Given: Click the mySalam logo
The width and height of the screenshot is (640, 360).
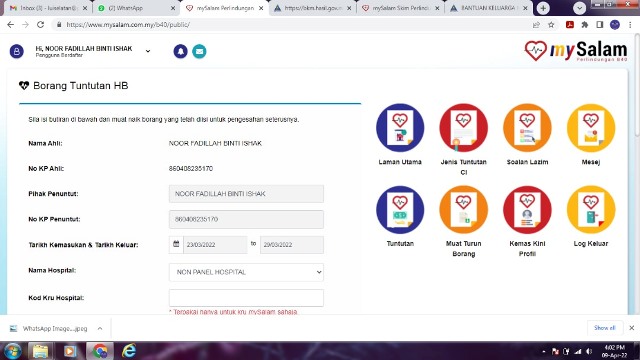Looking at the screenshot, I should click(x=576, y=51).
